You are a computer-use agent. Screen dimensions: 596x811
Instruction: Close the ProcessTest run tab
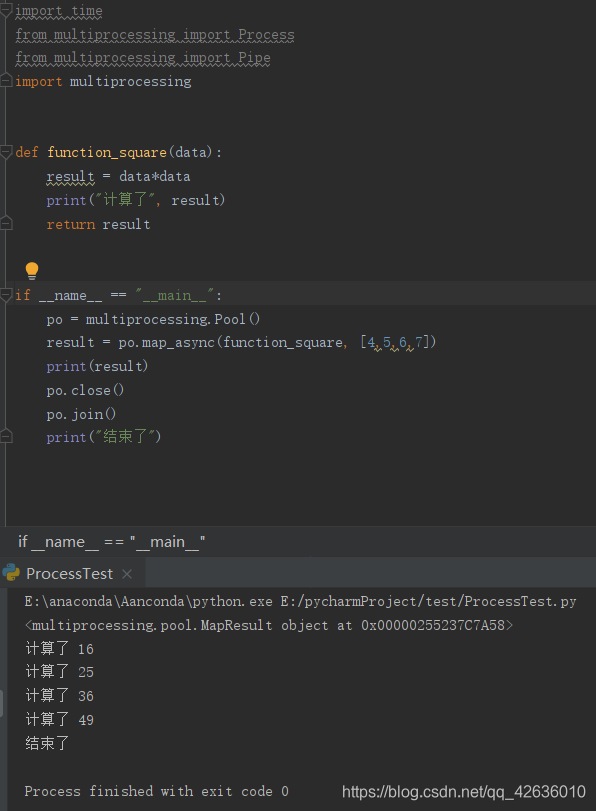(127, 574)
